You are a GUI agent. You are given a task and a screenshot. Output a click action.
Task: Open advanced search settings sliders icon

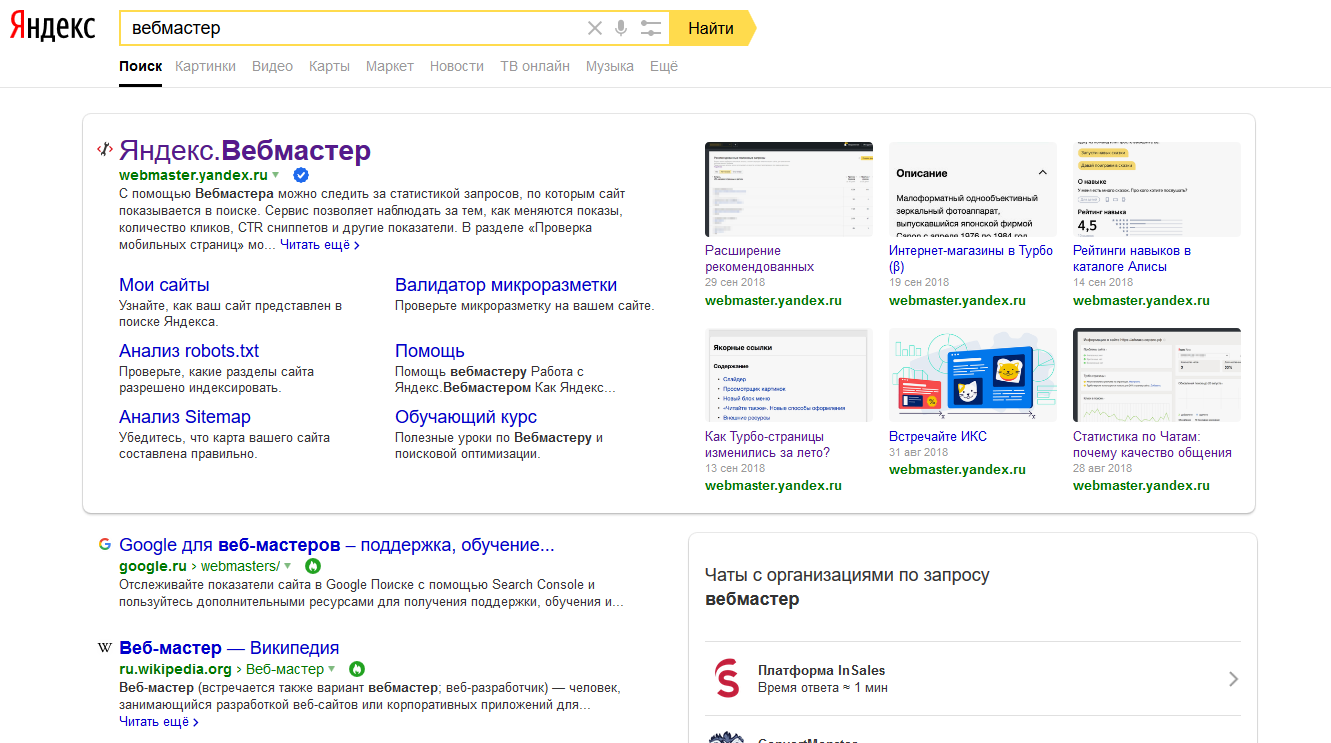pos(651,28)
